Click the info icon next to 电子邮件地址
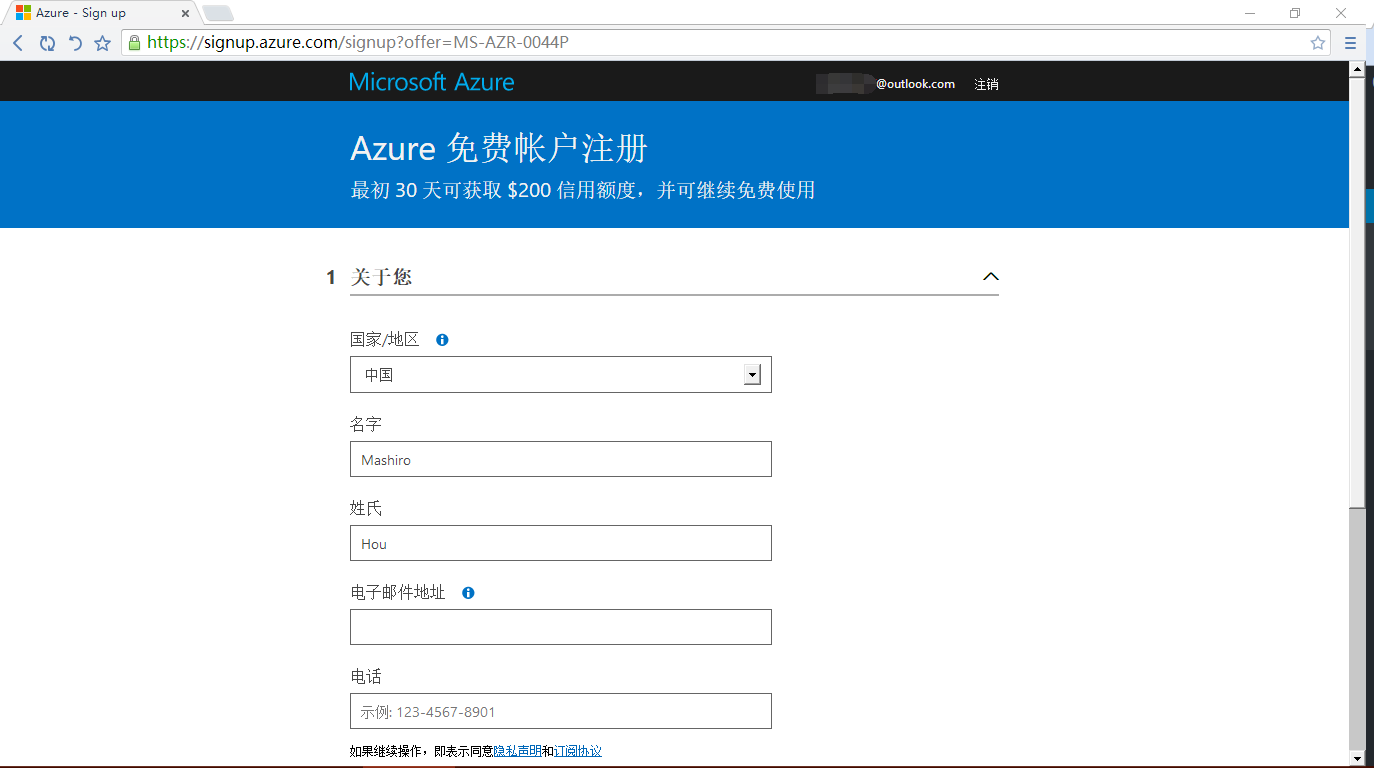 pos(468,593)
